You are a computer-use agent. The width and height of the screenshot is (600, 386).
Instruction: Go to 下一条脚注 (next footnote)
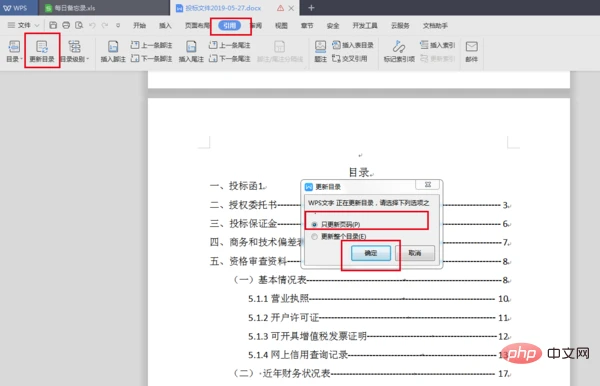151,59
